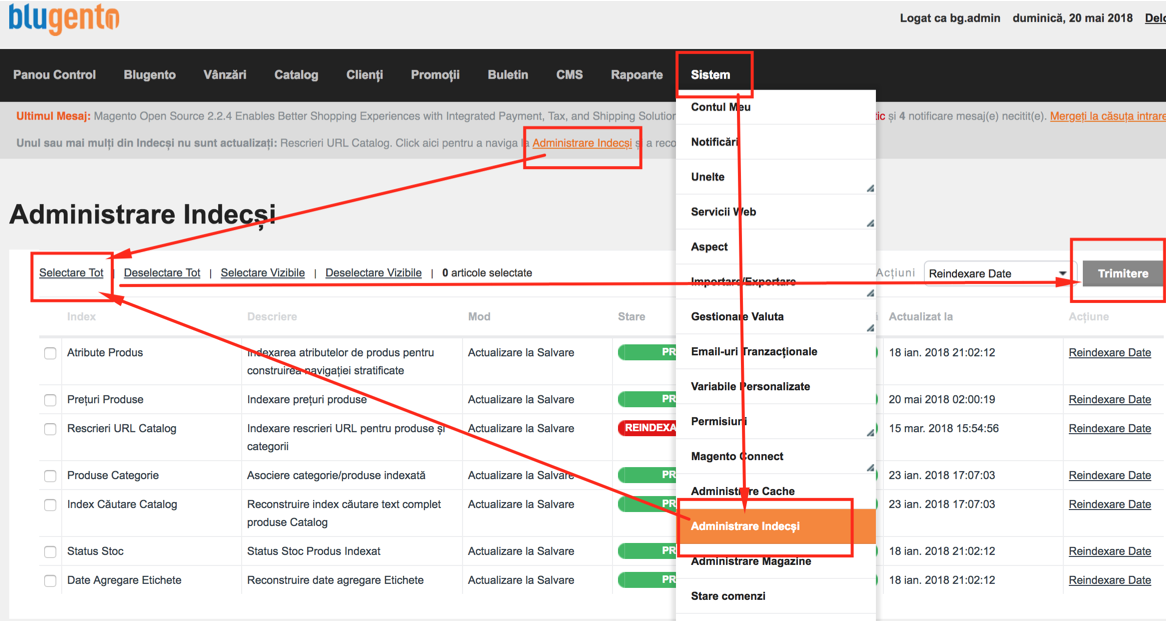Check the Rescrieri URL Catalog checkbox

[x=50, y=429]
